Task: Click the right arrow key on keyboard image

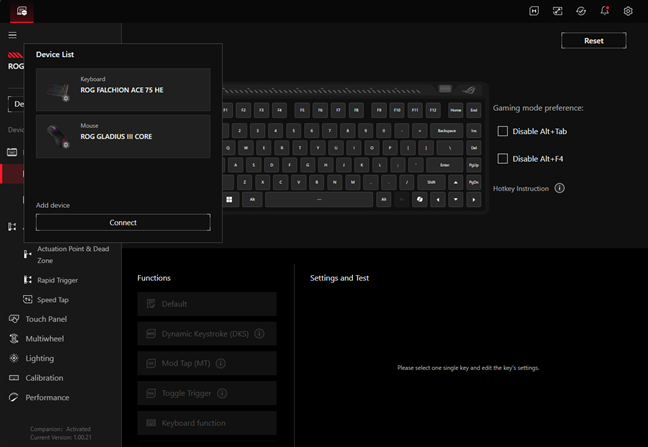Action: coord(474,200)
